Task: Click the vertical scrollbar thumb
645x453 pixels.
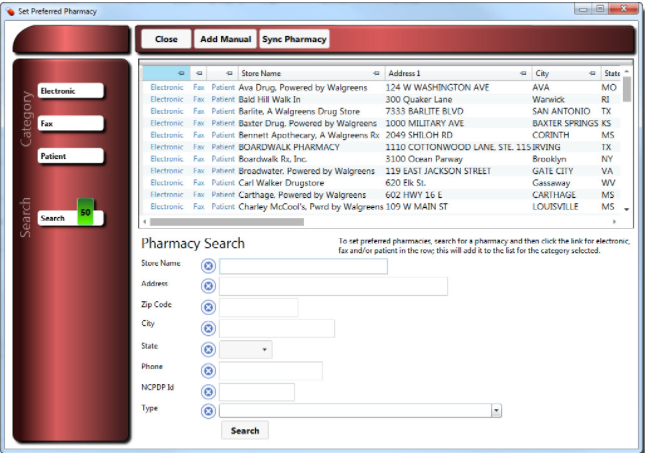Action: (626, 89)
